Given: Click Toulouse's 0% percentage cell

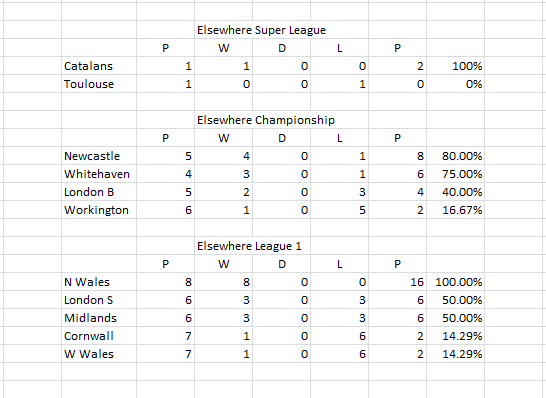Looking at the screenshot, I should (x=455, y=84).
